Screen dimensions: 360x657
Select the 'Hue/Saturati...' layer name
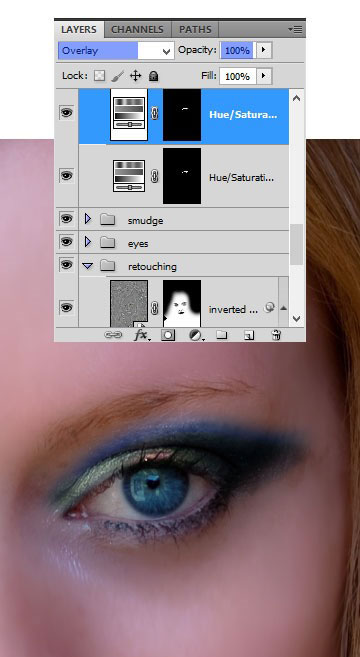pyautogui.click(x=241, y=178)
